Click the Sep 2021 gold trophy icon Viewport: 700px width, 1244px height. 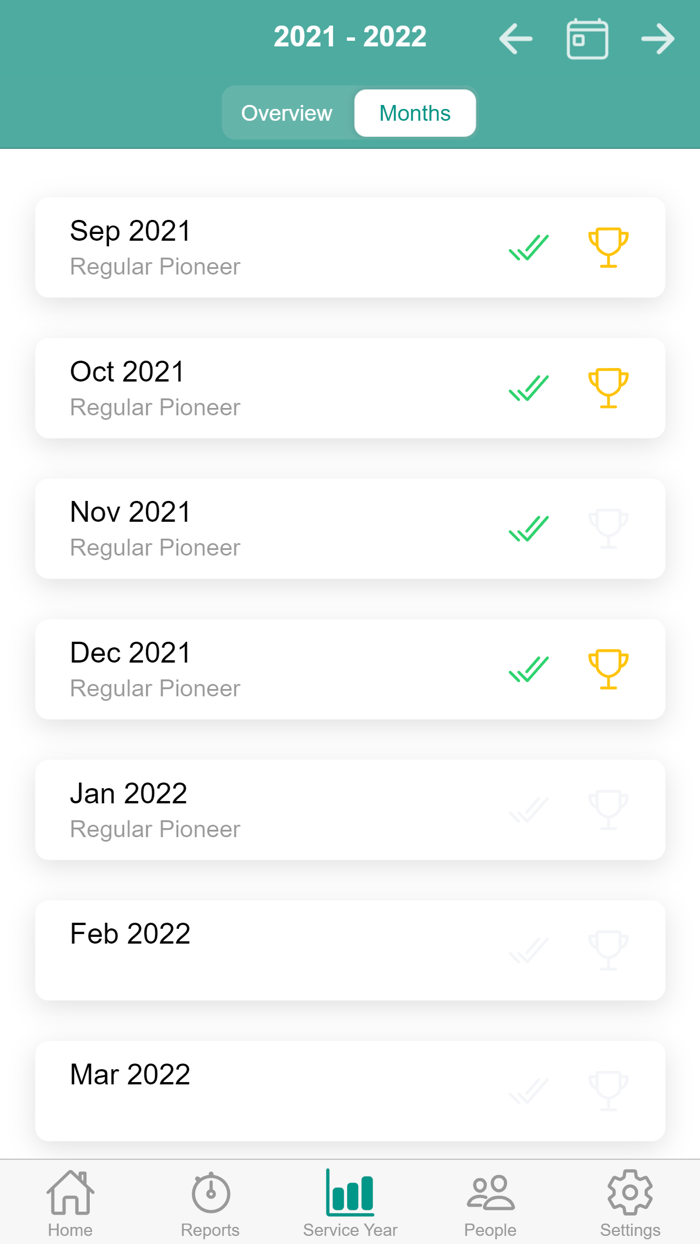point(608,247)
